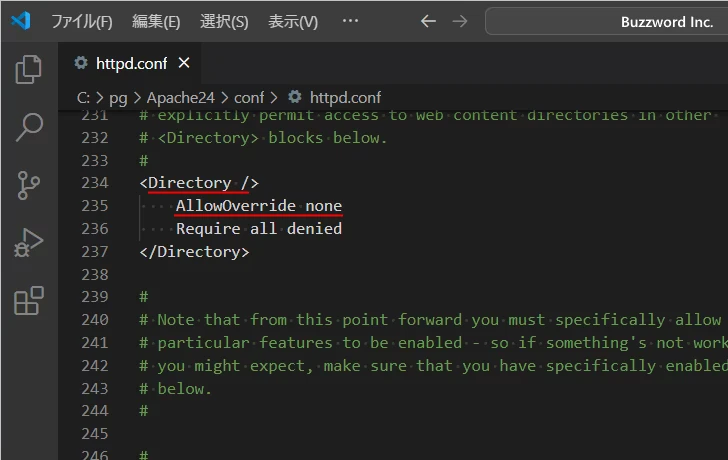Expand the conf breadcrumb folder
The height and width of the screenshot is (460, 728).
249,97
